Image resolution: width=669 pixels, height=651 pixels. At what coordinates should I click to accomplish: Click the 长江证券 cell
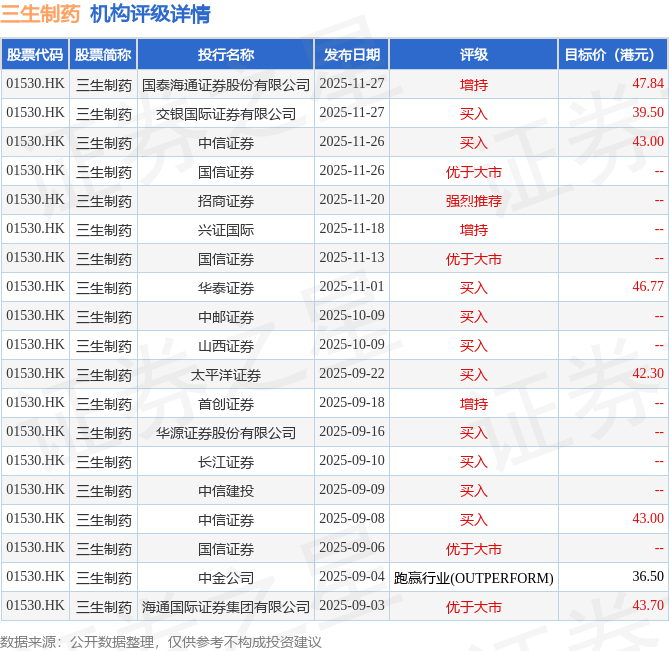pyautogui.click(x=226, y=462)
